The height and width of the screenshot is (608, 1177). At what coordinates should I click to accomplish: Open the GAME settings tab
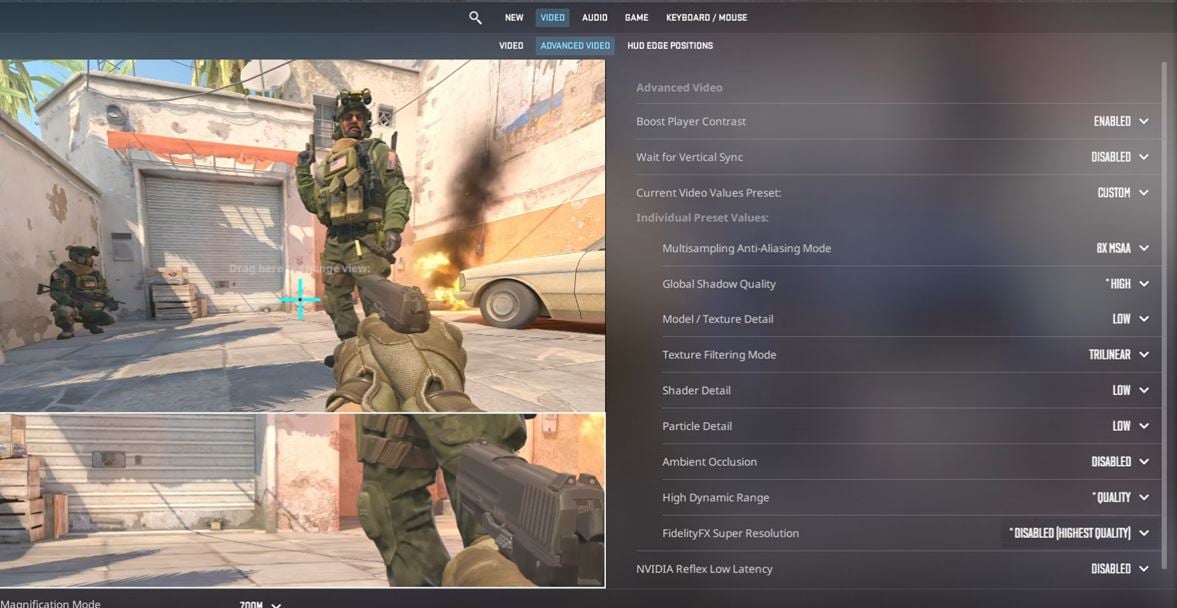pos(637,17)
